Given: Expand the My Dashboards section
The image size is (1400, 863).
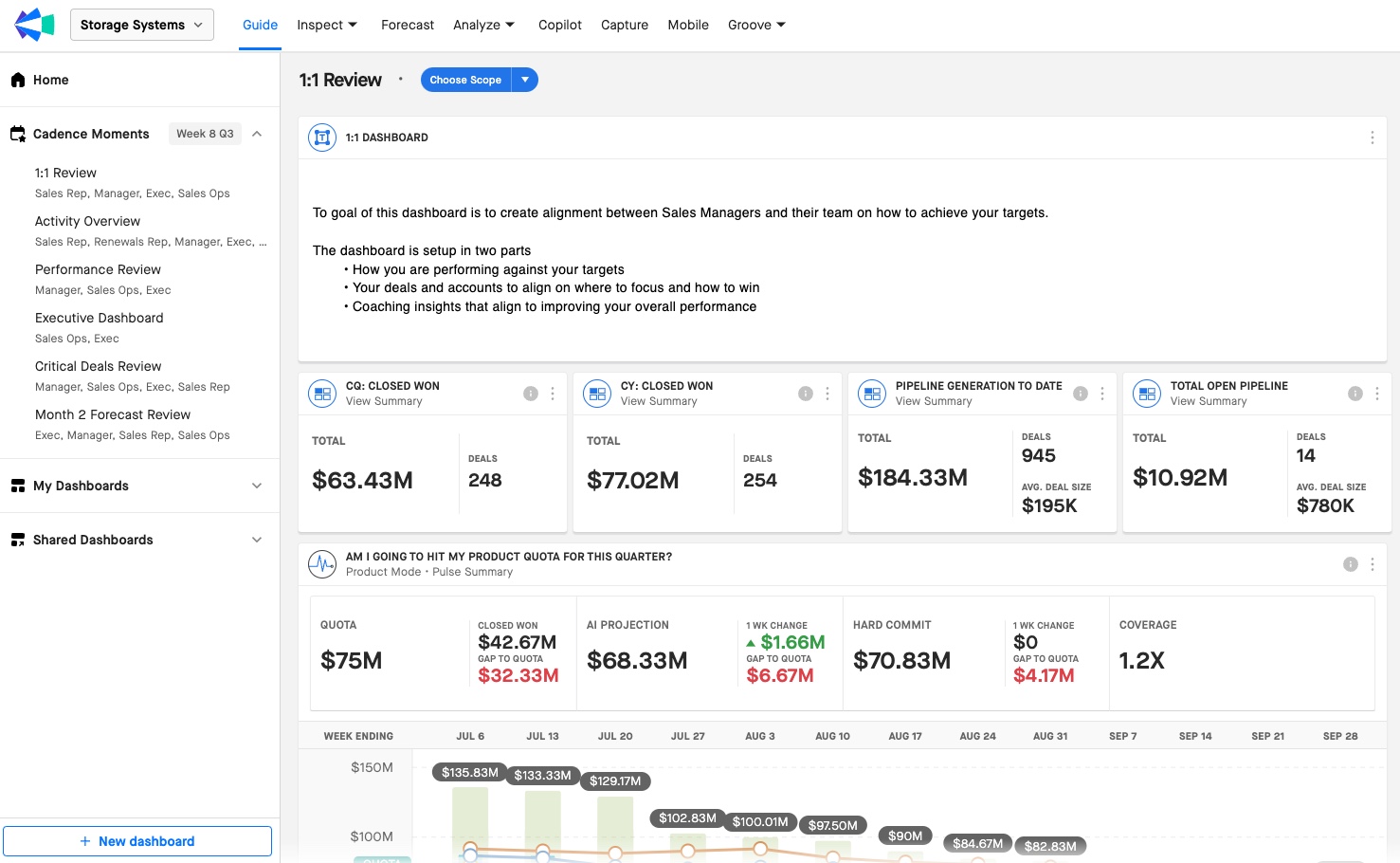Looking at the screenshot, I should (x=257, y=486).
